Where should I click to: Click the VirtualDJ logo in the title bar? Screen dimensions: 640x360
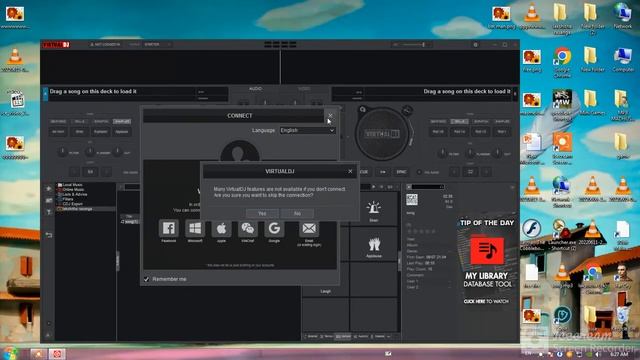pos(56,44)
